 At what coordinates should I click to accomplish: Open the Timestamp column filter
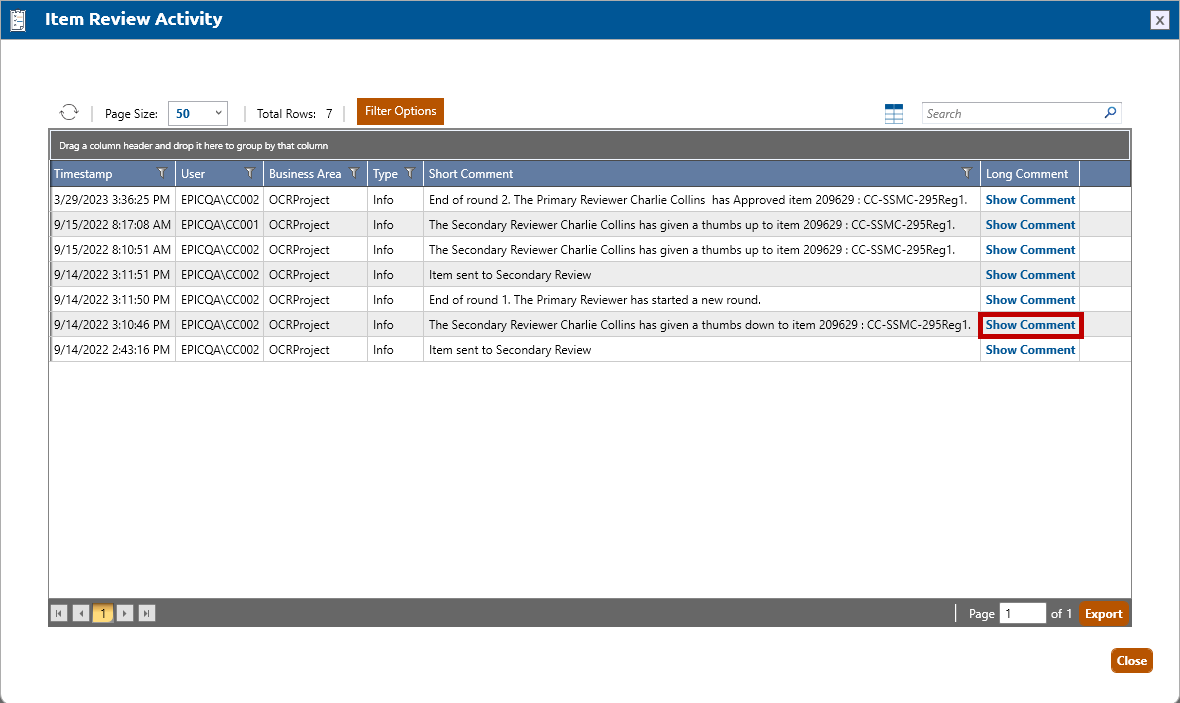pos(163,173)
